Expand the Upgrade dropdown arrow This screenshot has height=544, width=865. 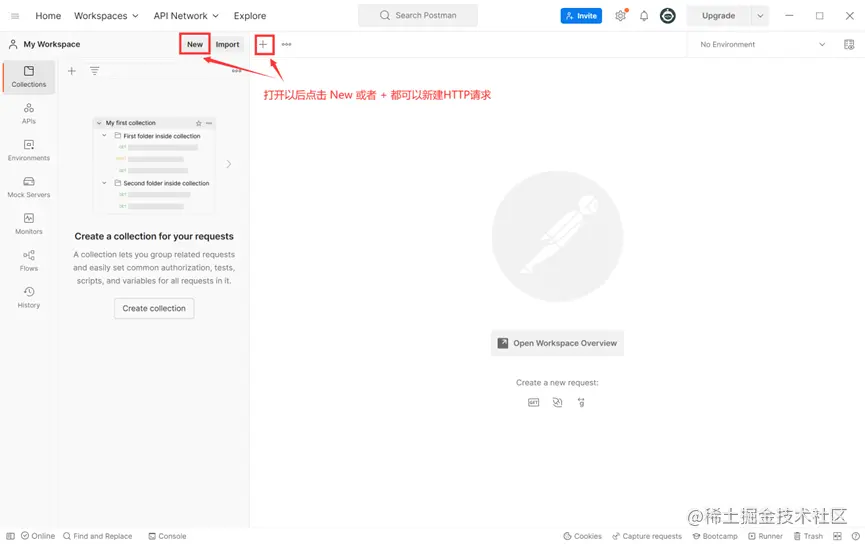(x=760, y=16)
